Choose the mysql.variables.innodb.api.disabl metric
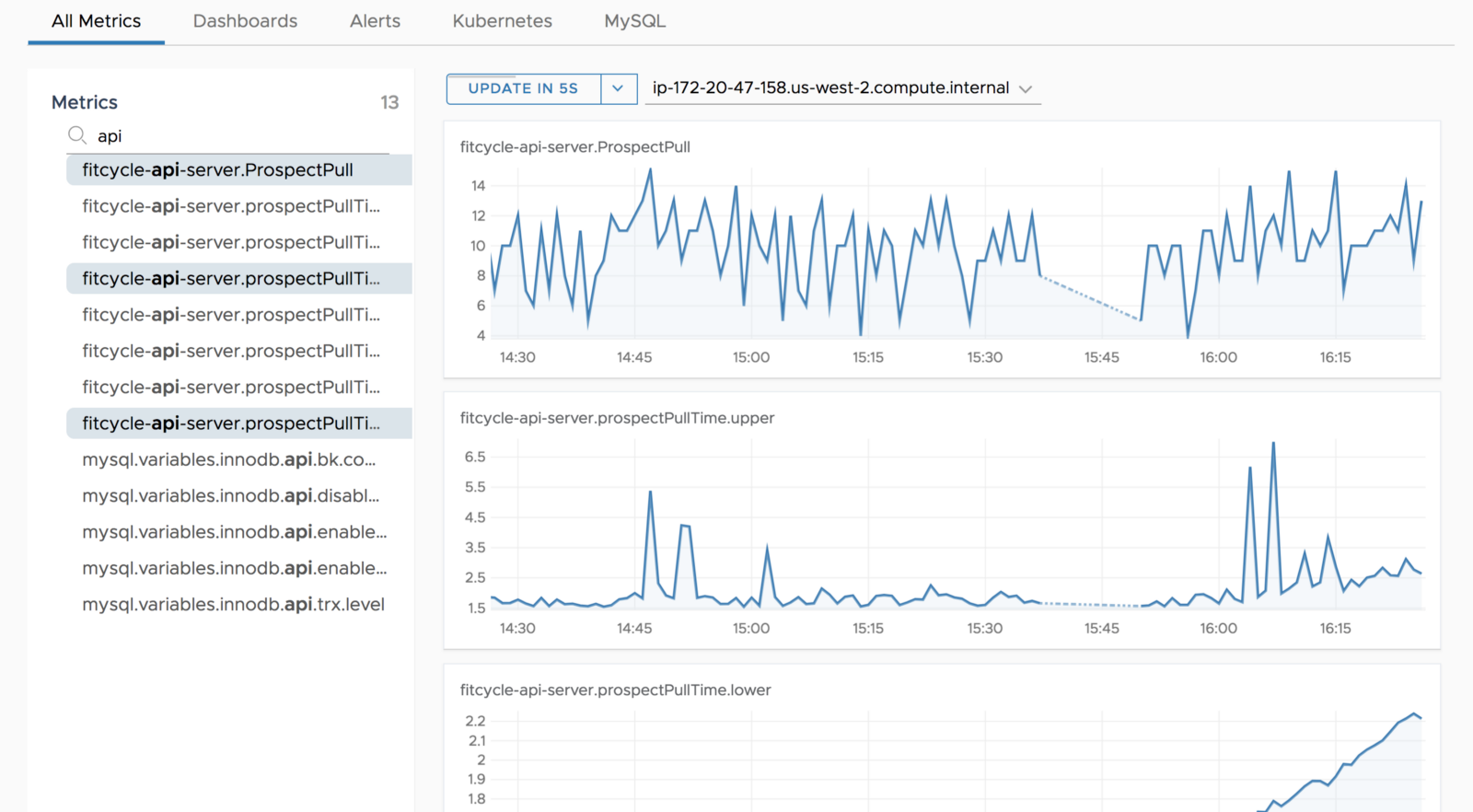This screenshot has height=812, width=1473. coord(230,496)
